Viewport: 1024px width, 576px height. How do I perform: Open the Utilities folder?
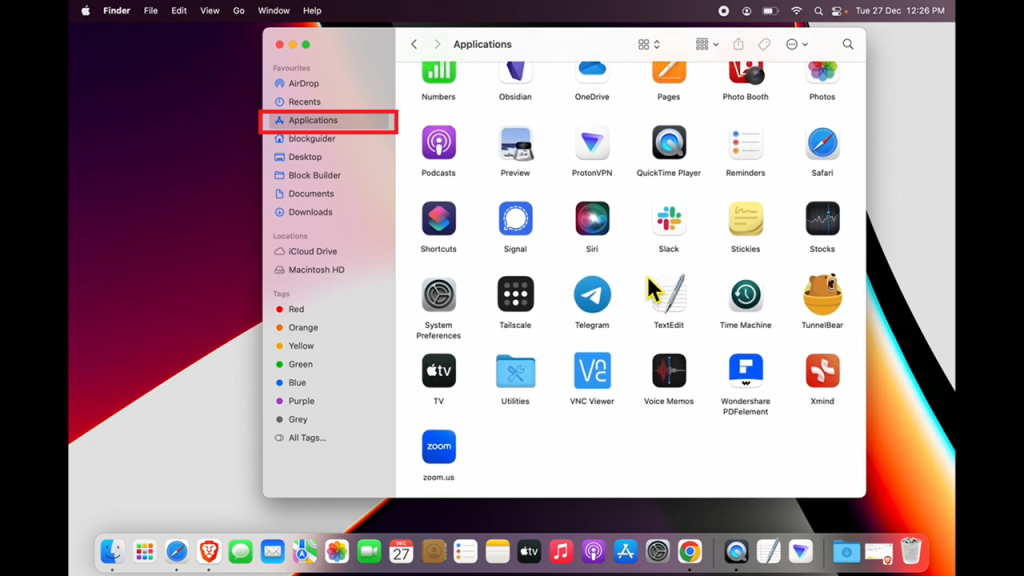[515, 371]
